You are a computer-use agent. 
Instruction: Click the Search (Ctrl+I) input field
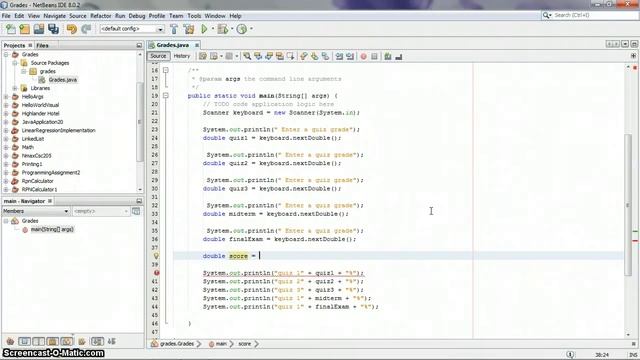[x=595, y=15]
